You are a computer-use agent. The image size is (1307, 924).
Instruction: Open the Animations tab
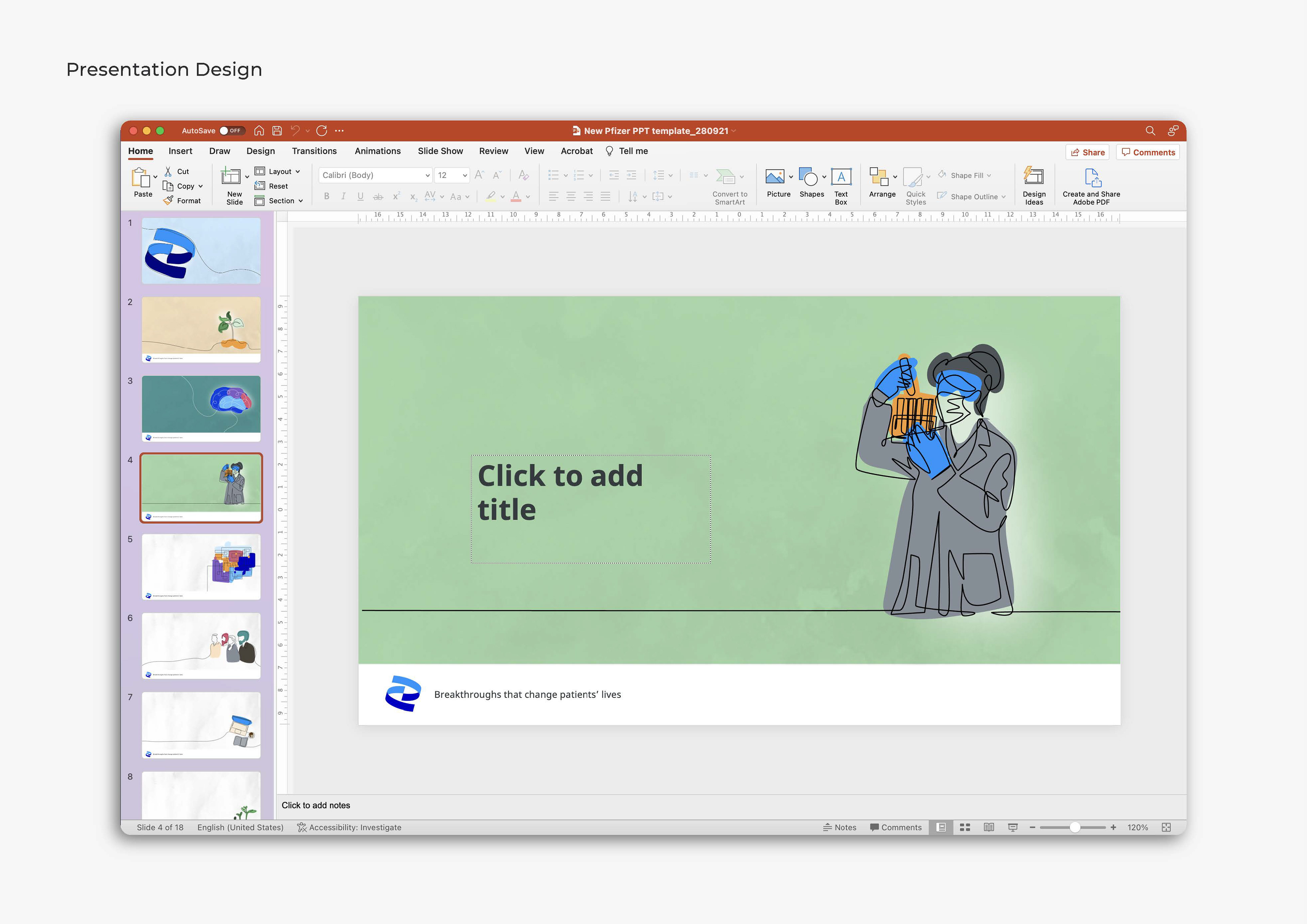click(x=377, y=151)
